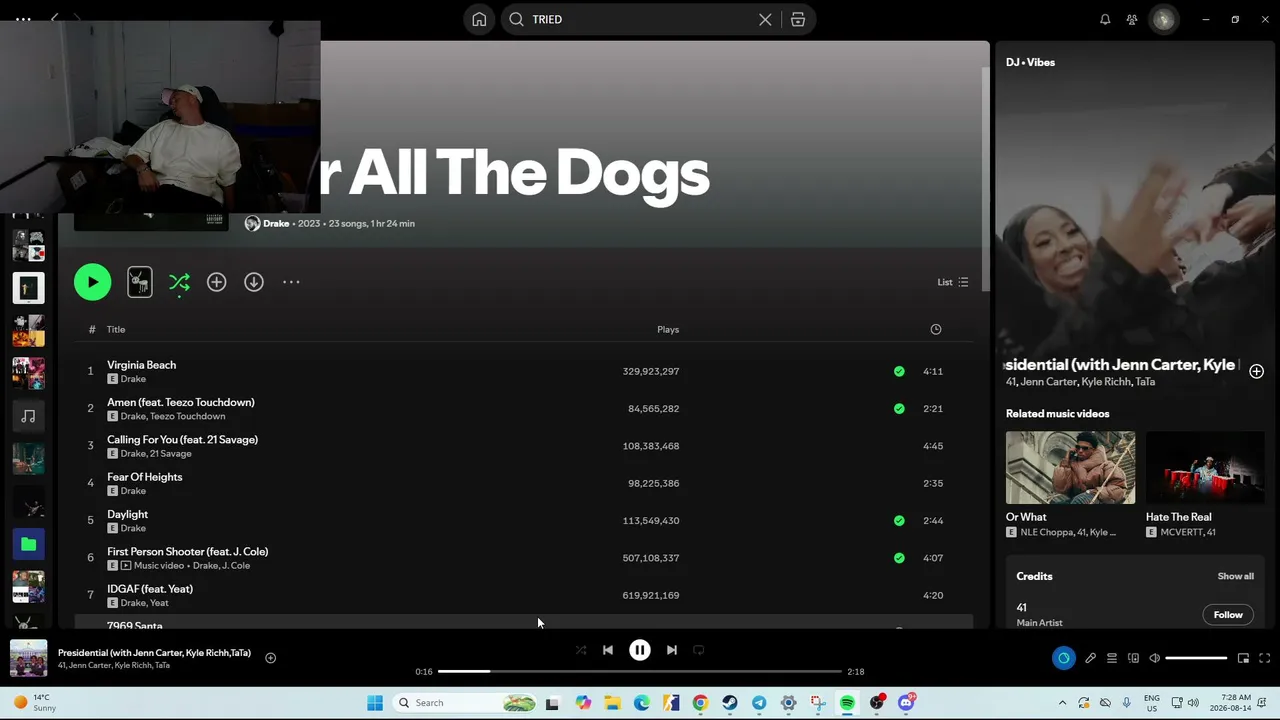Toggle saved checkmark for Amen
Viewport: 1280px width, 720px height.
pyautogui.click(x=899, y=408)
